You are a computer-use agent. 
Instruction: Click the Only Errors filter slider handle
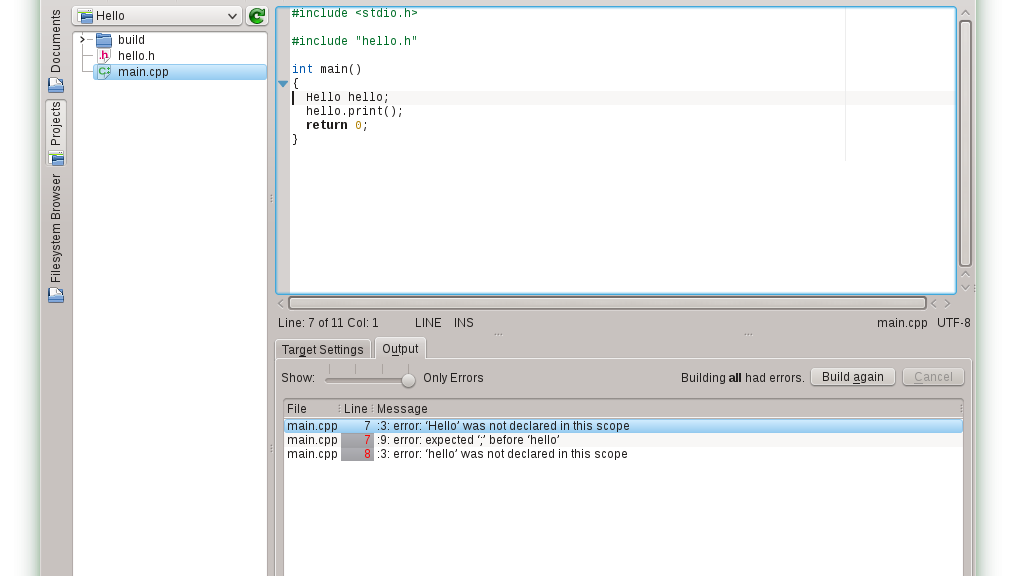pyautogui.click(x=408, y=380)
